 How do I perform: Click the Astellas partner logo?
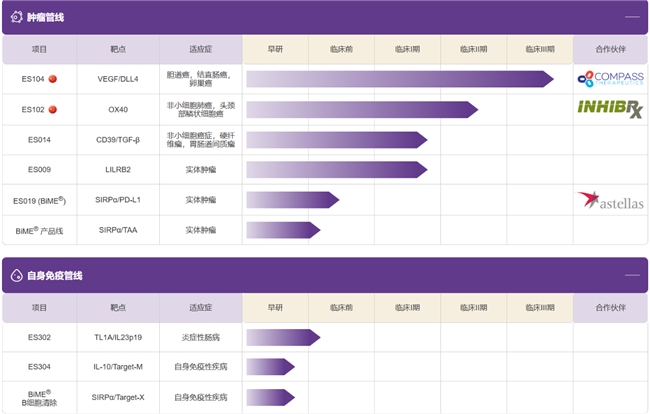[x=610, y=201]
